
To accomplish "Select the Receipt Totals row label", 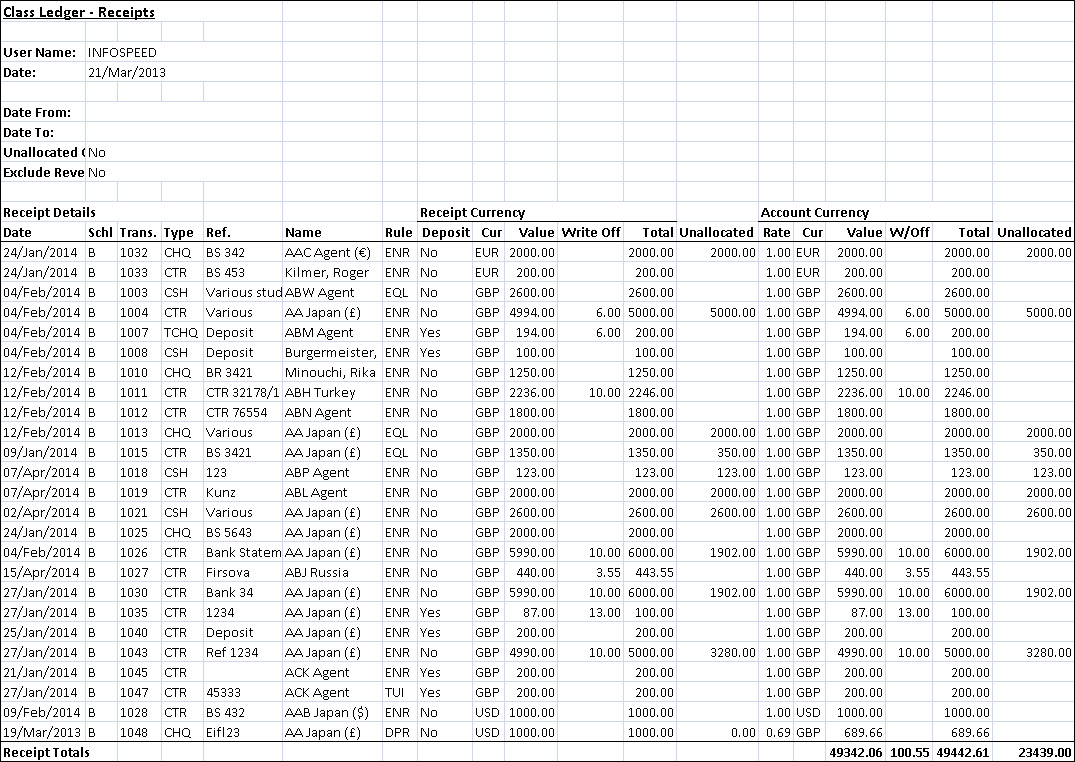I will coord(46,752).
